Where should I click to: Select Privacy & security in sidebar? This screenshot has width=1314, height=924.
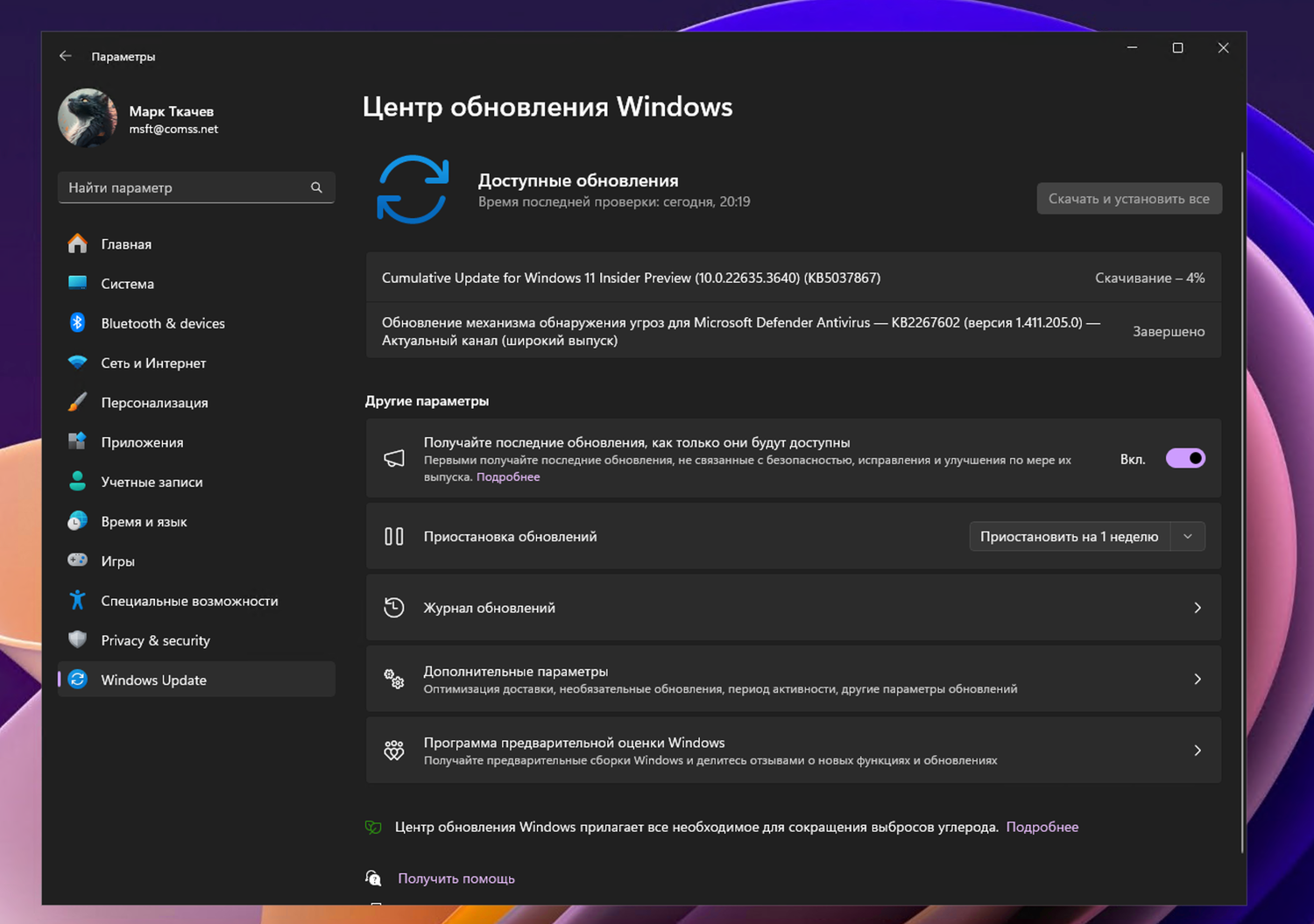196,639
